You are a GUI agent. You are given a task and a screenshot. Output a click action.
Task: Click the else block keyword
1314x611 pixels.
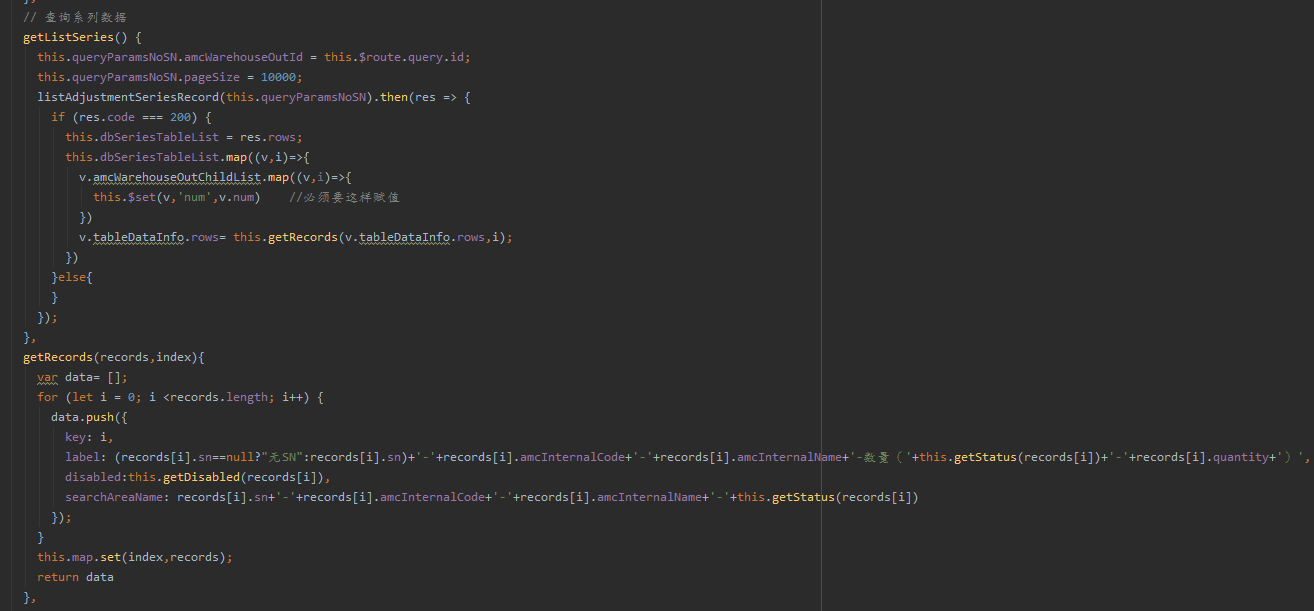click(72, 277)
